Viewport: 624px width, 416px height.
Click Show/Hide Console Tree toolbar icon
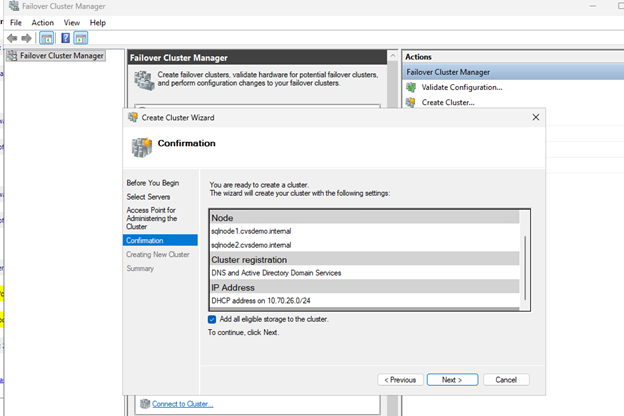tap(47, 38)
